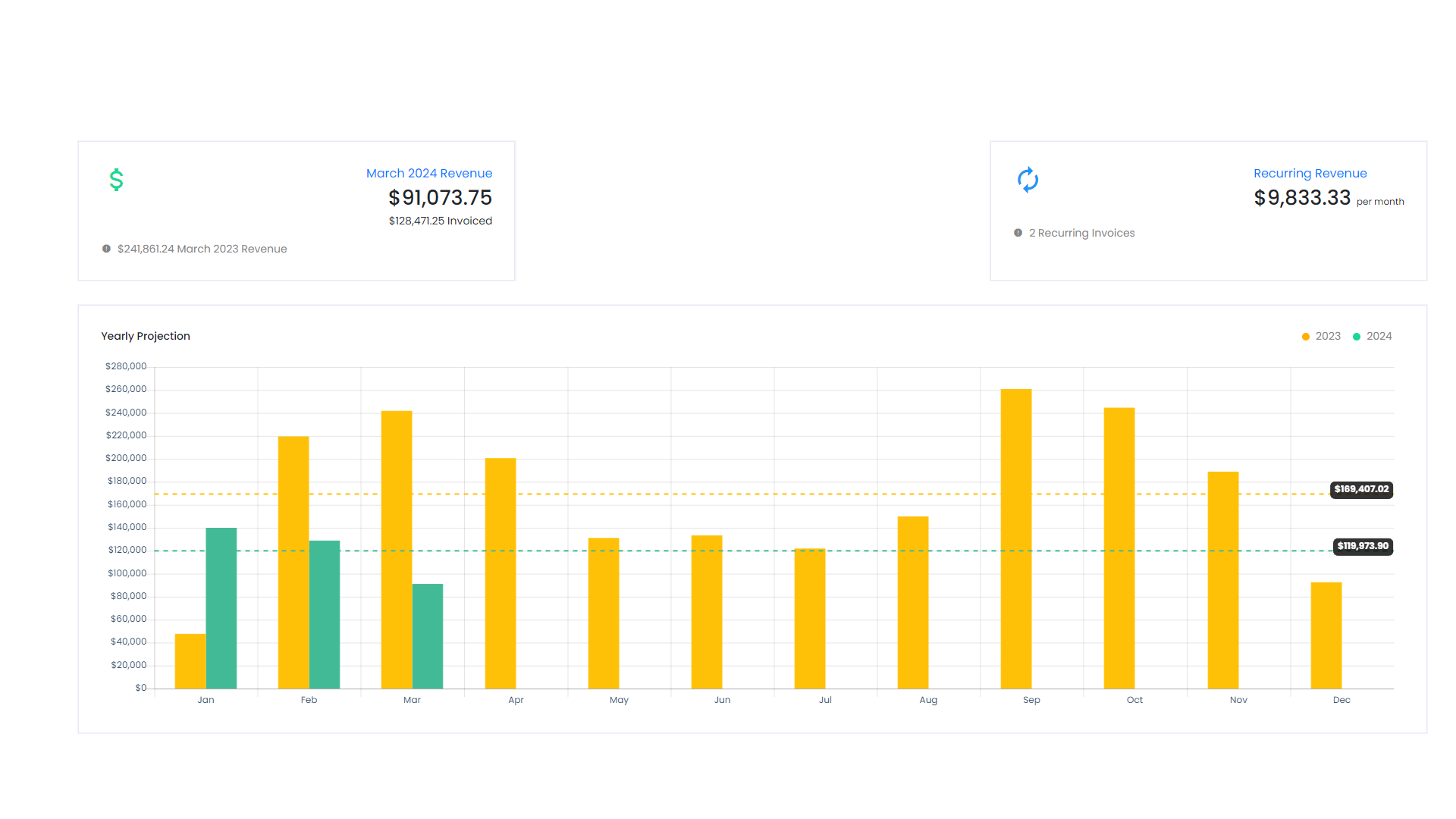Open the Recurring Revenue link
This screenshot has height=819, width=1456.
(x=1310, y=173)
